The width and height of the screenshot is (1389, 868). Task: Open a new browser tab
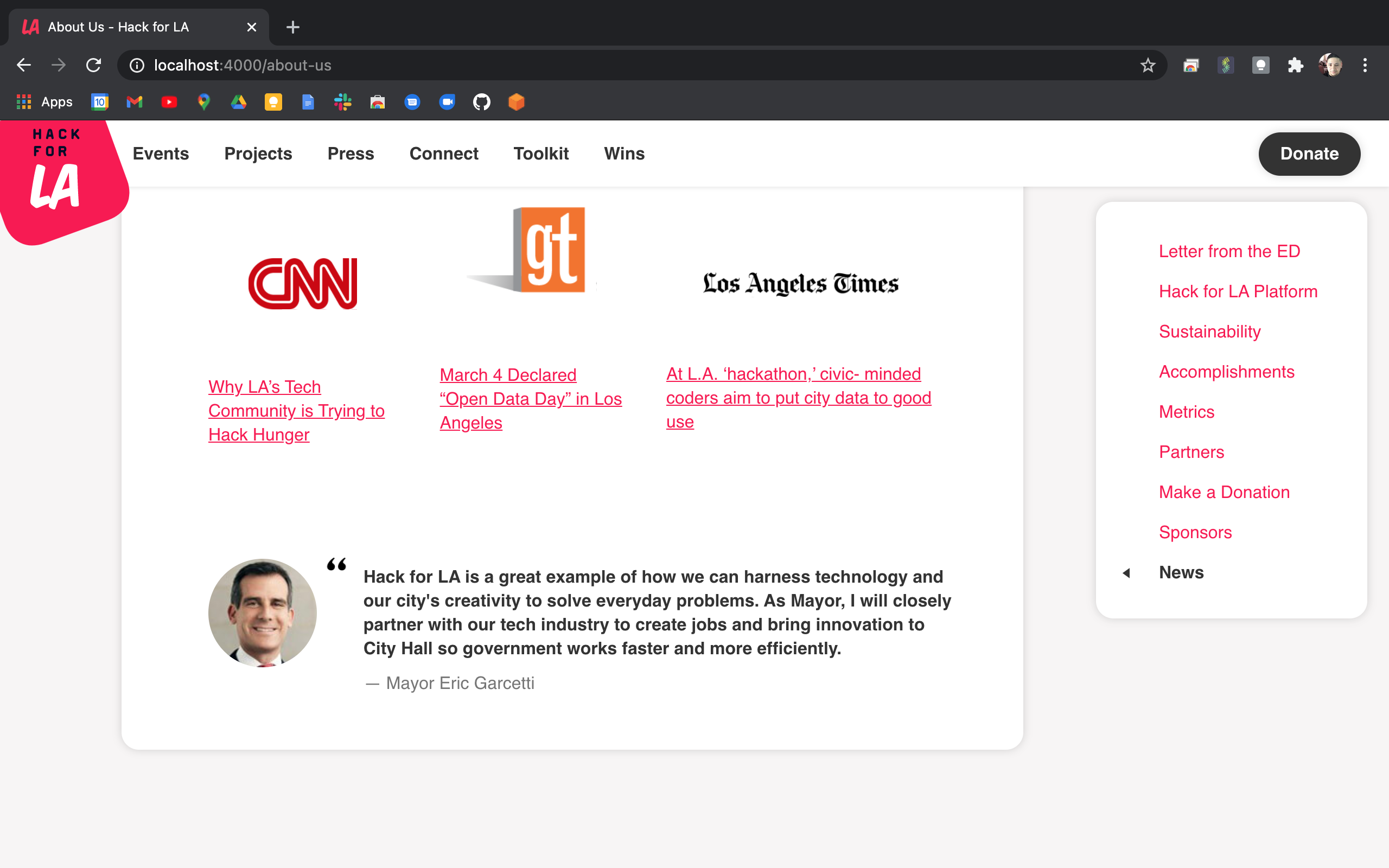click(293, 27)
